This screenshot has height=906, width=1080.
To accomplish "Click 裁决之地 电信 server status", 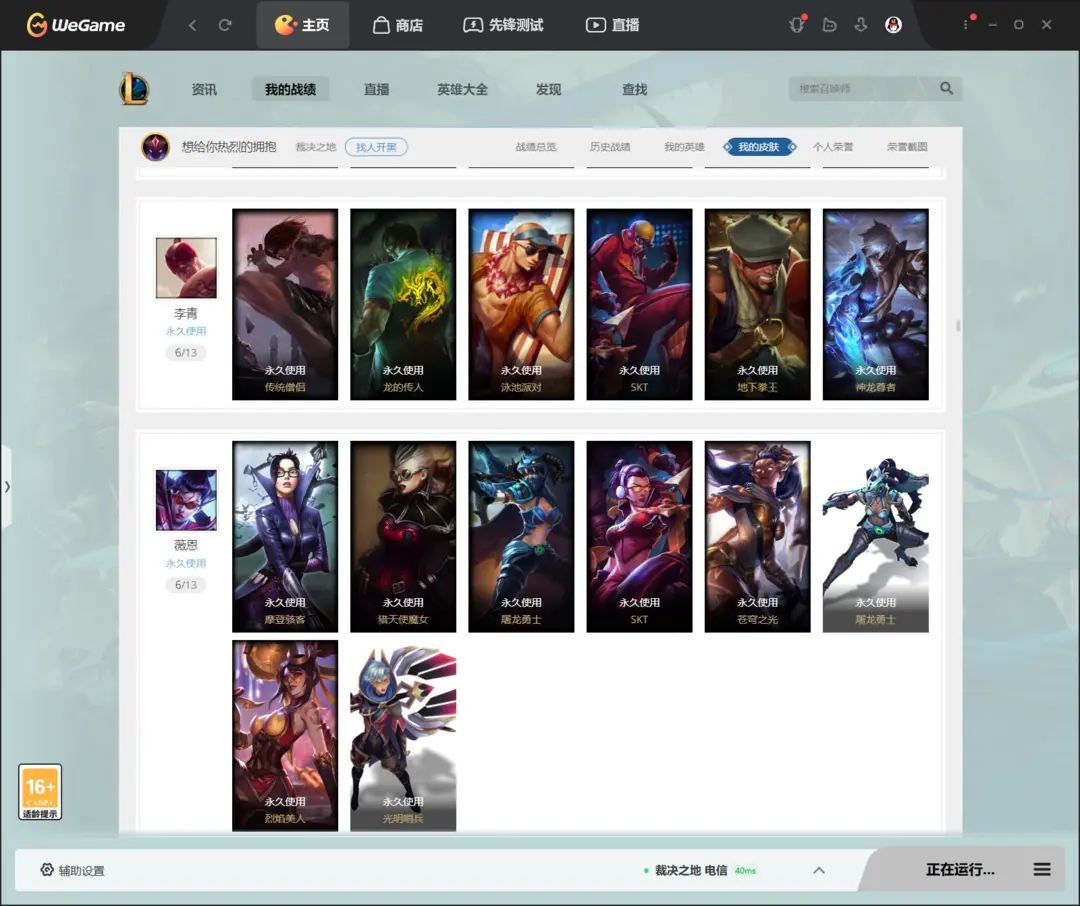I will (x=690, y=870).
